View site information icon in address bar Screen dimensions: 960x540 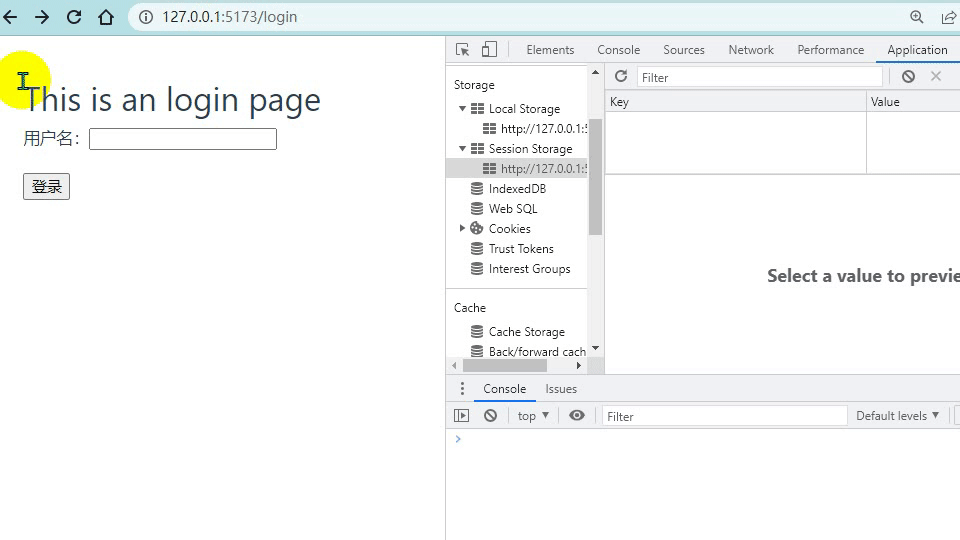(x=146, y=17)
